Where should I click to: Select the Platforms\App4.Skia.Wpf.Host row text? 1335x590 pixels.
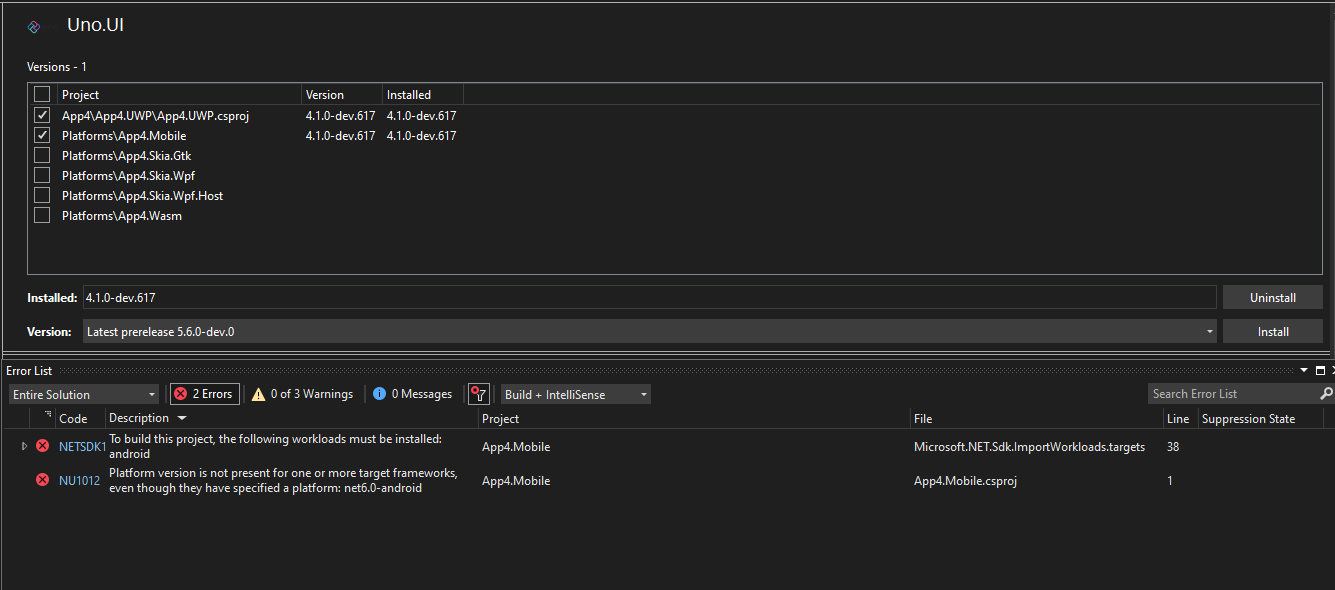pyautogui.click(x=142, y=196)
